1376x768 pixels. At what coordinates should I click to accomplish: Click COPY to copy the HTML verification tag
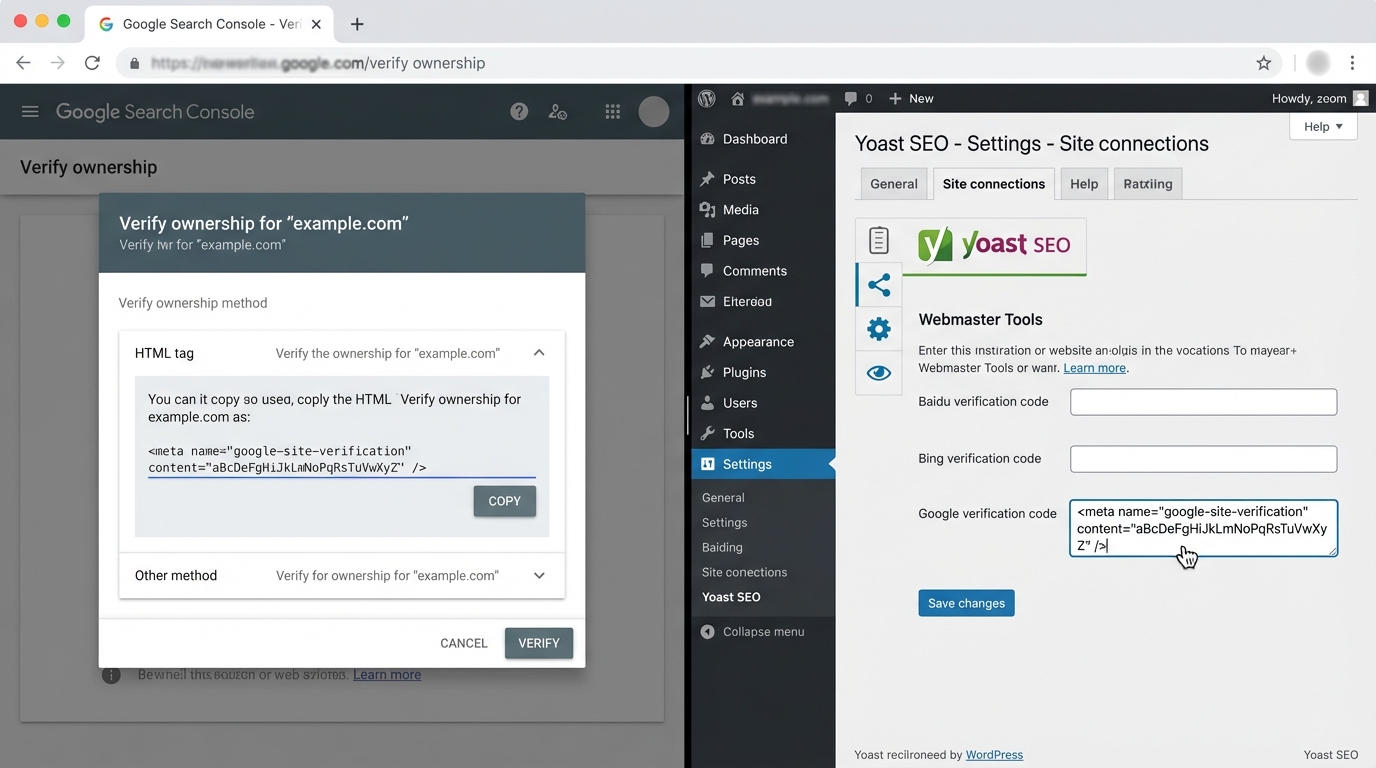504,501
